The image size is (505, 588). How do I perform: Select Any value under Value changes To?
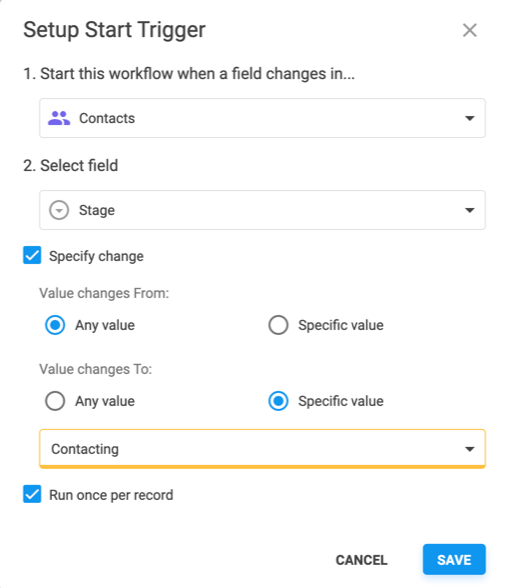click(55, 401)
